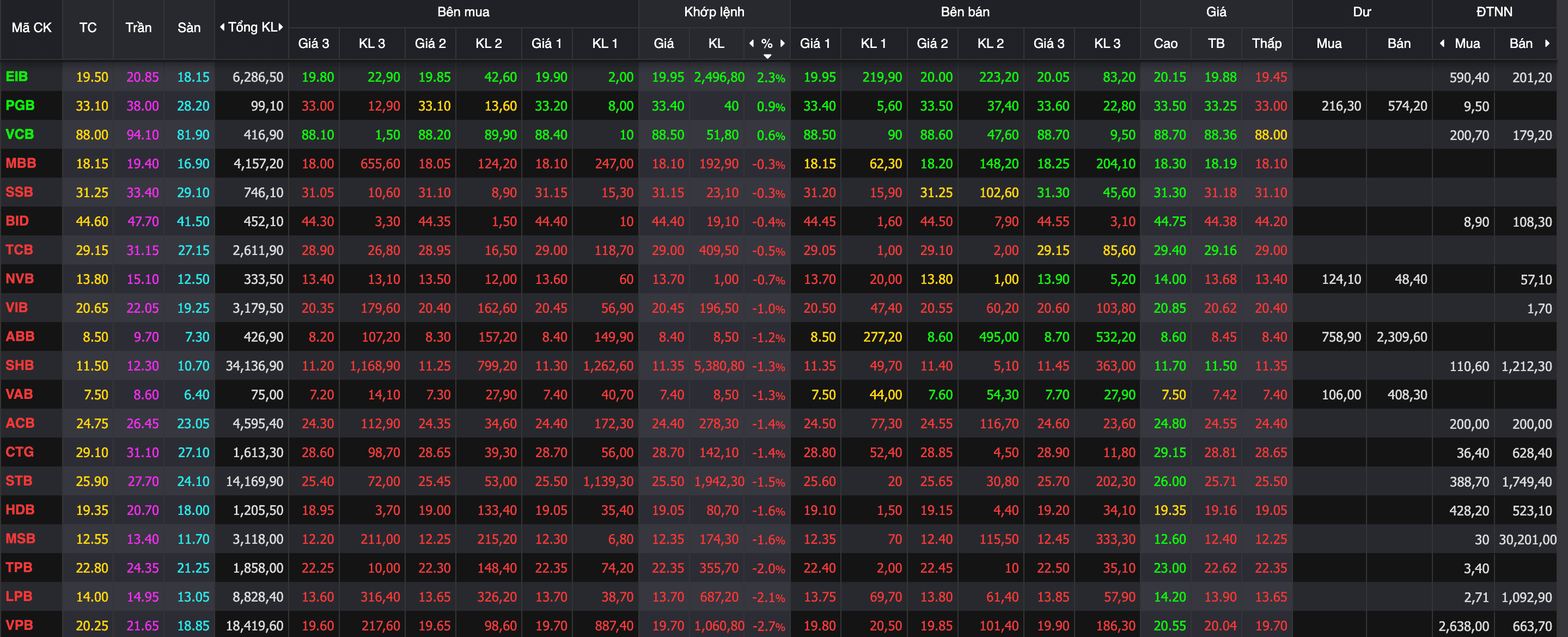Screen dimensions: 1568x637
Task: Open the EIB stock symbol
Action: coord(17,77)
